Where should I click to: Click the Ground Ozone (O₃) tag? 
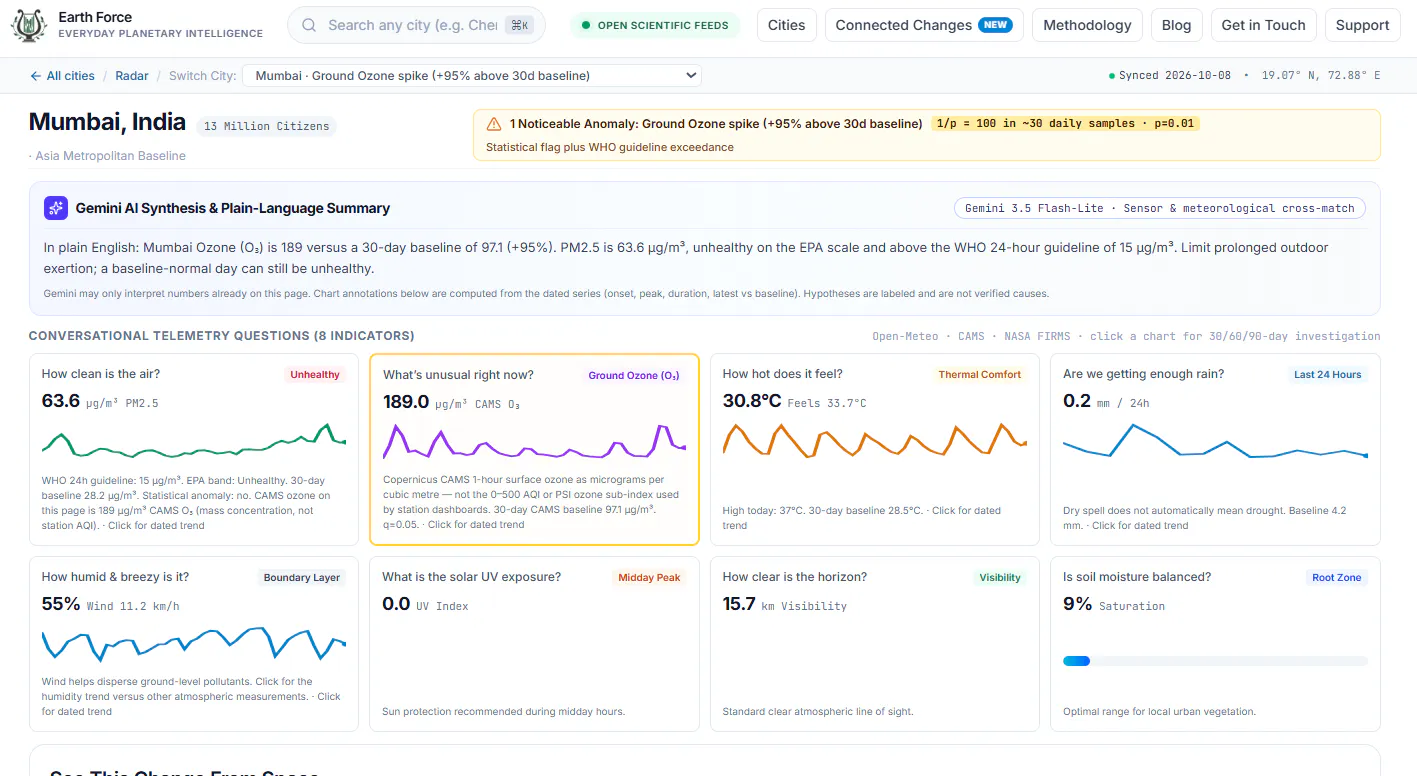coord(634,375)
